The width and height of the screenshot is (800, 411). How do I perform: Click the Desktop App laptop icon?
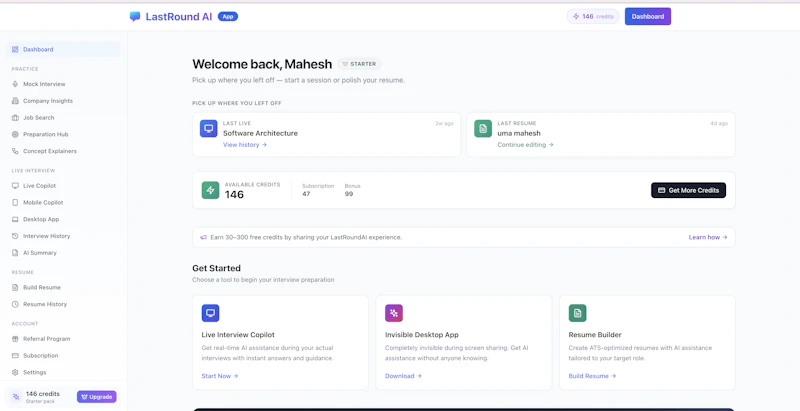pos(15,219)
